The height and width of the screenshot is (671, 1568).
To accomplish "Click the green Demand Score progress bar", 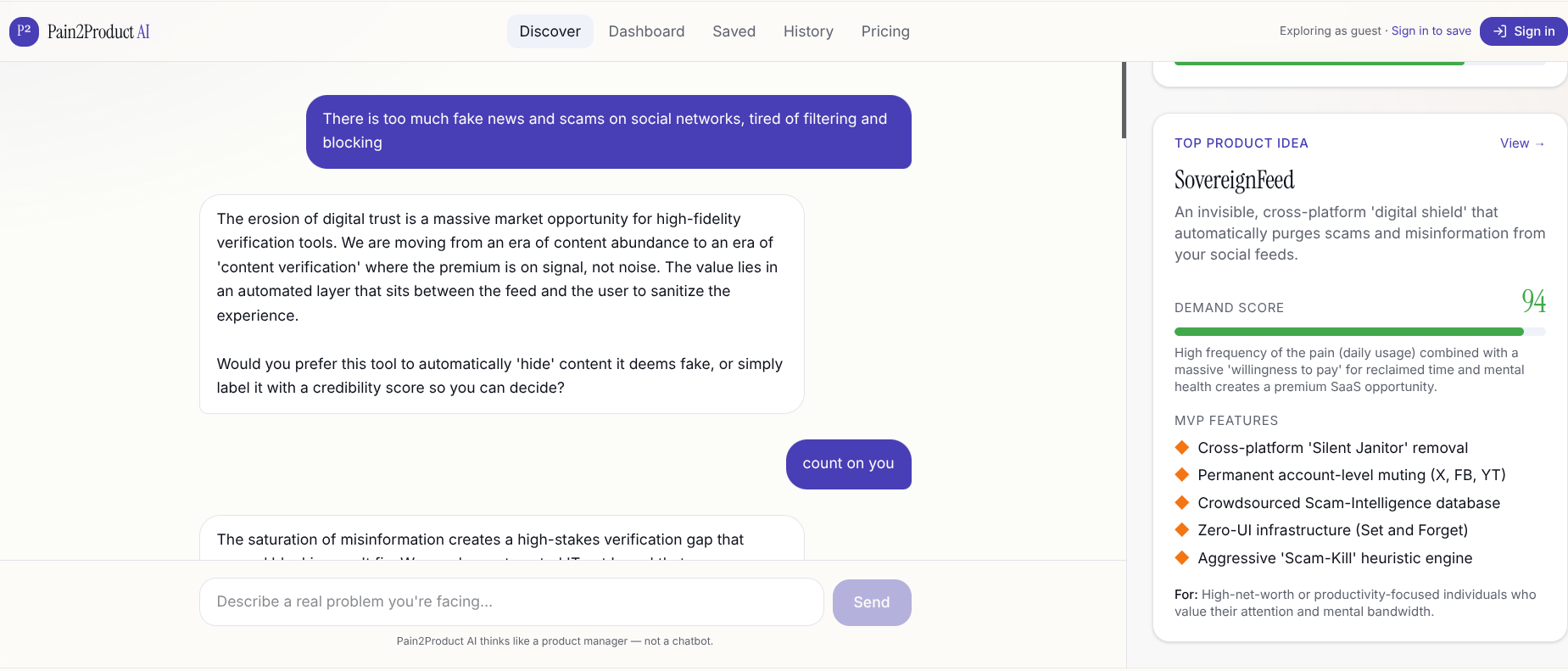I will click(x=1359, y=332).
